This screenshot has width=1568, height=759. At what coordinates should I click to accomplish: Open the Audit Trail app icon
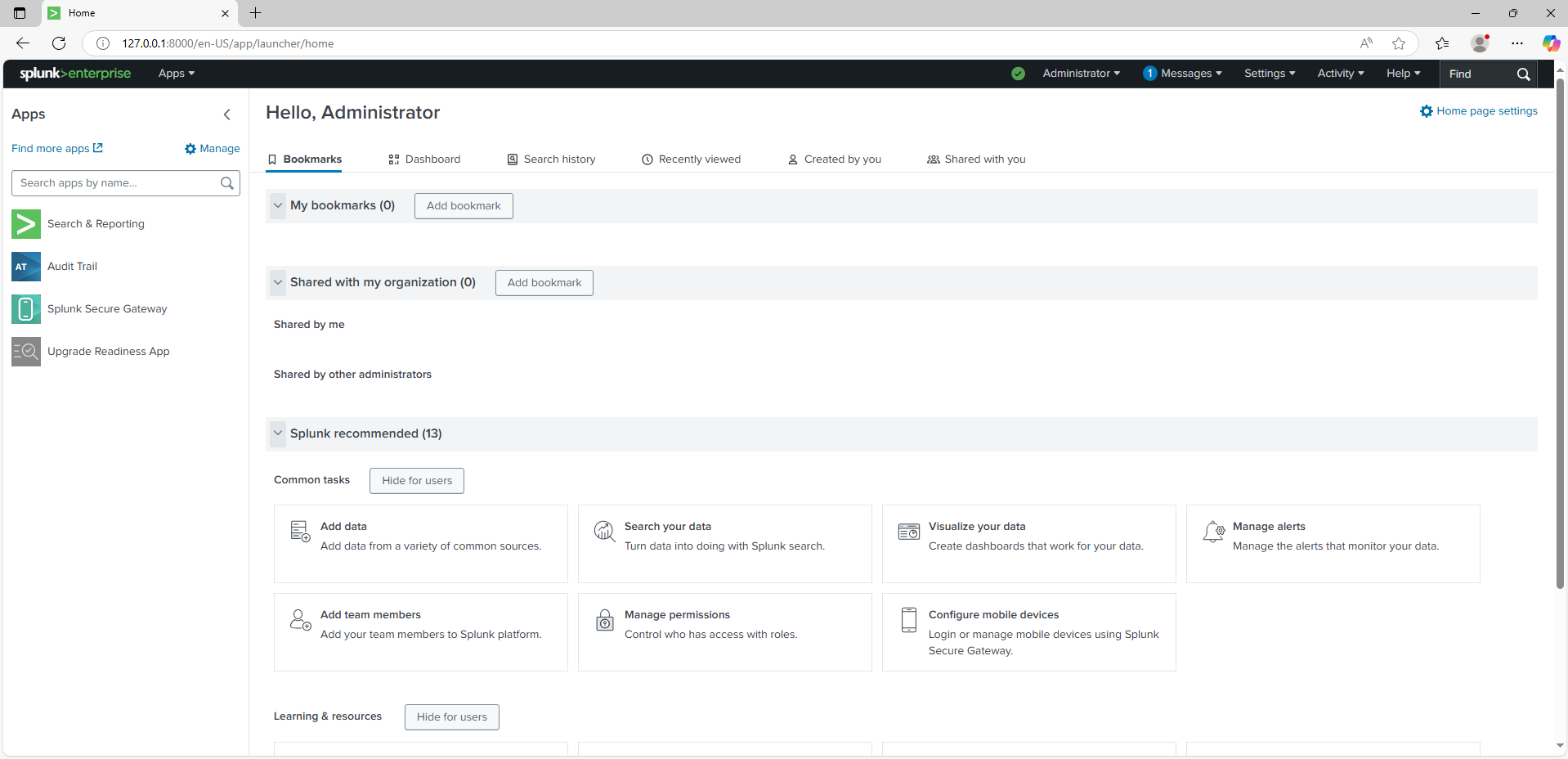pos(26,267)
